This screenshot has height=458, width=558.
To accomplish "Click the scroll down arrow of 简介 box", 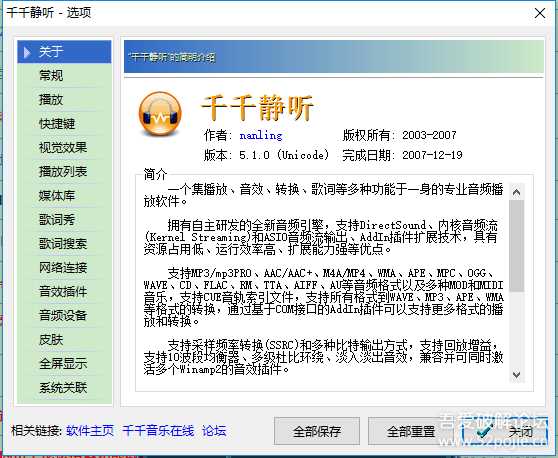I will [x=517, y=374].
